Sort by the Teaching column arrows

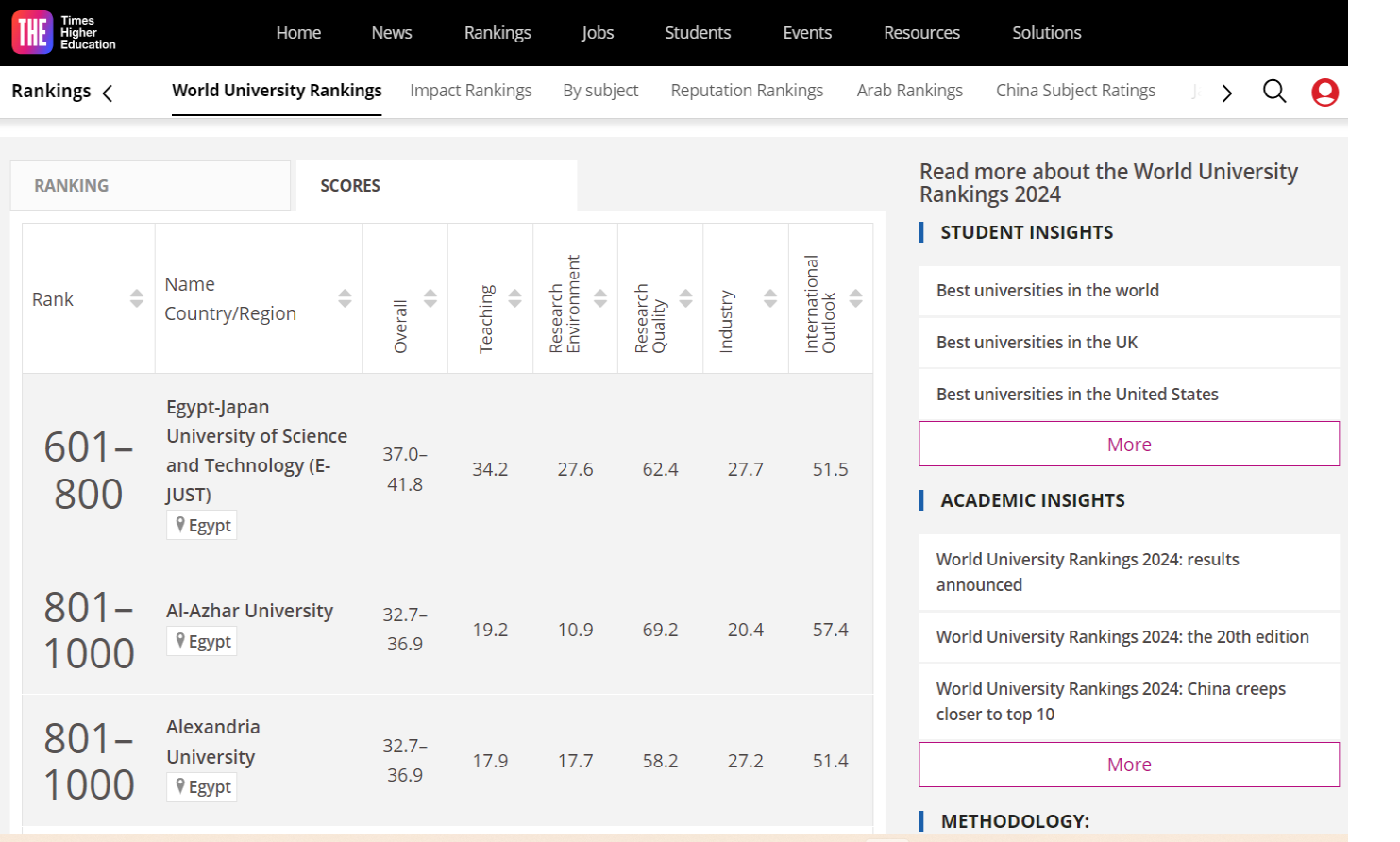[514, 298]
